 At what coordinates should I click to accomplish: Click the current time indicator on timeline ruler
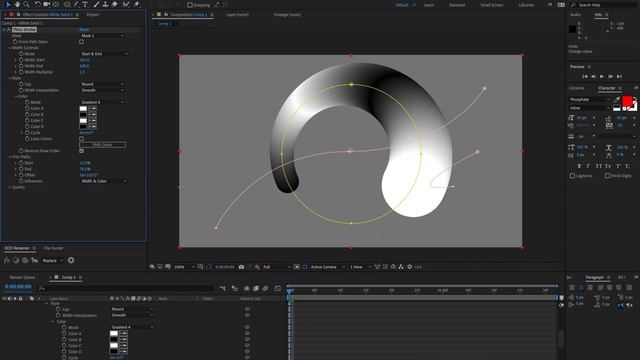[290, 290]
